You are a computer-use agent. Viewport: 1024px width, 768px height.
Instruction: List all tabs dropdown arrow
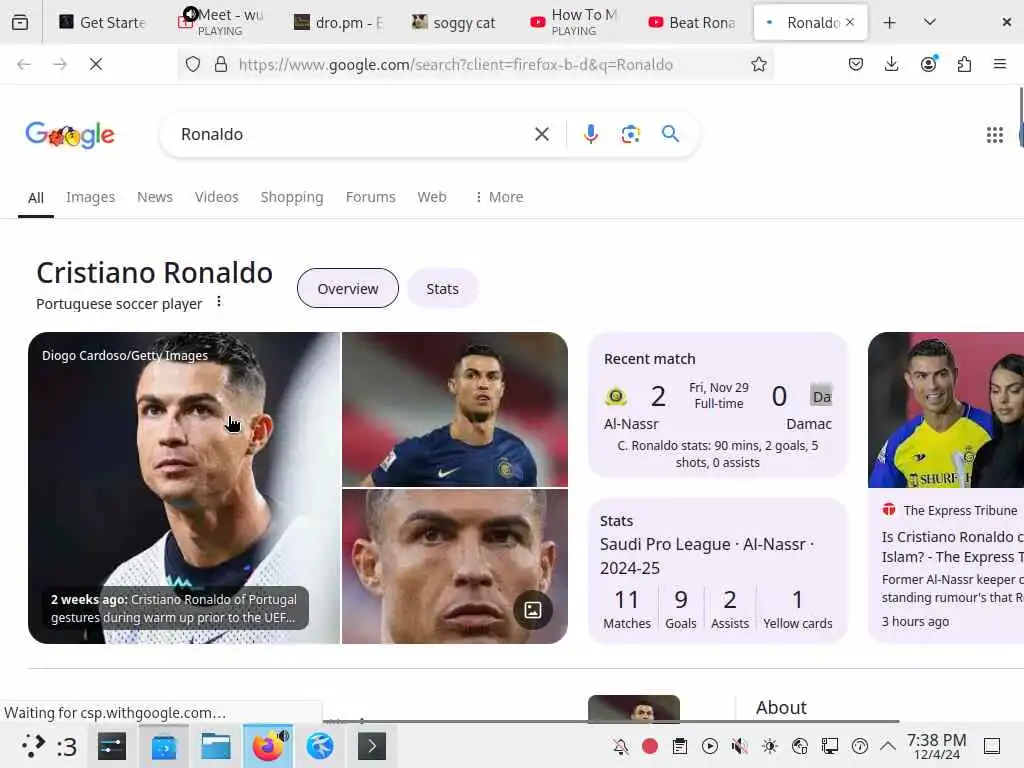[x=929, y=23]
